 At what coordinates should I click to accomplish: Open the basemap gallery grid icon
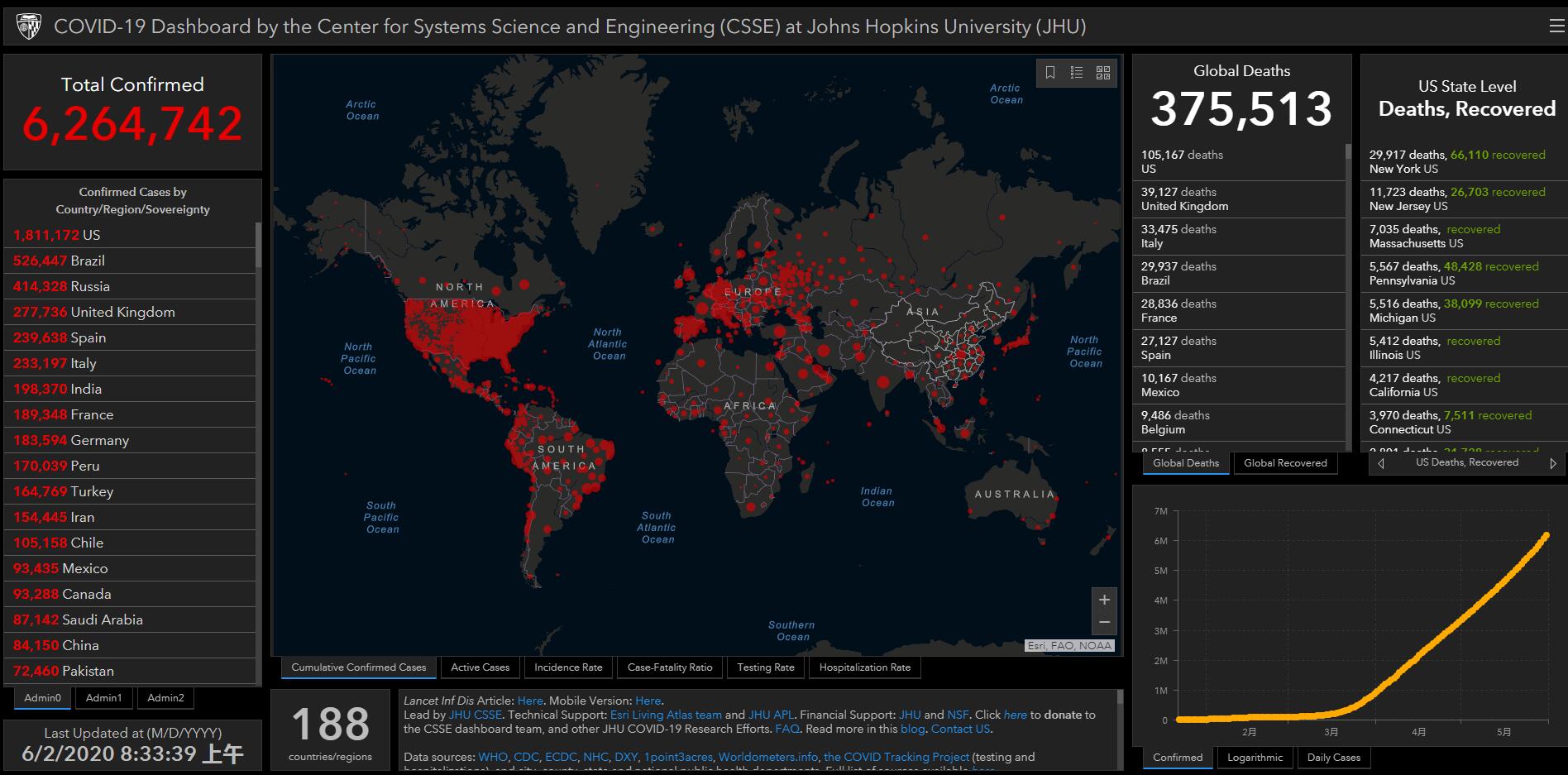click(x=1102, y=73)
